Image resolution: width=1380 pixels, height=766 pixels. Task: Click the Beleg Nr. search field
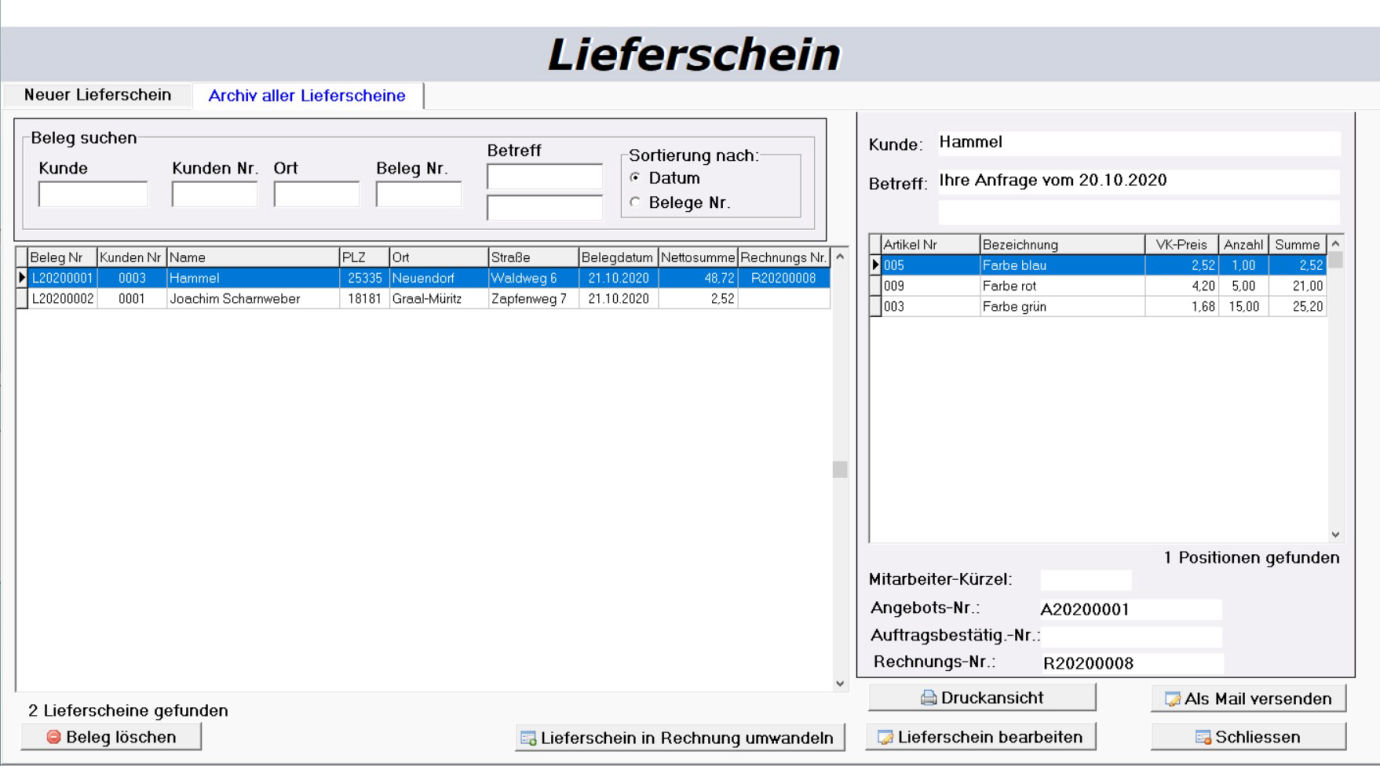[x=418, y=194]
